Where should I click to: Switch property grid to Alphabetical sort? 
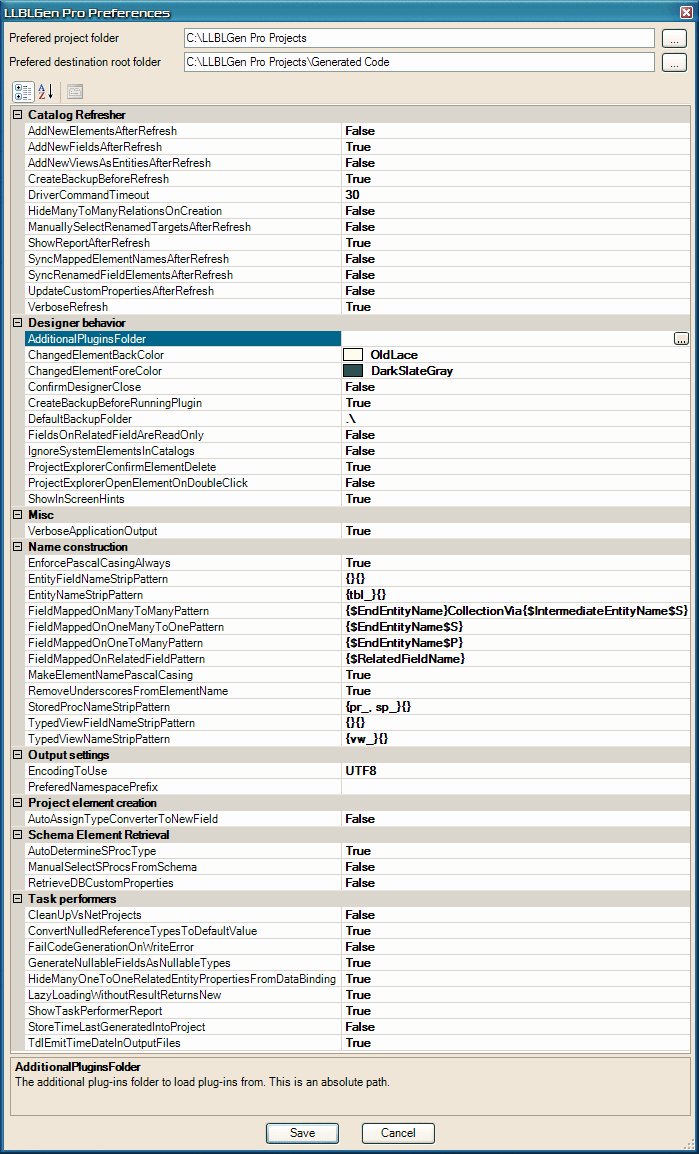(46, 92)
